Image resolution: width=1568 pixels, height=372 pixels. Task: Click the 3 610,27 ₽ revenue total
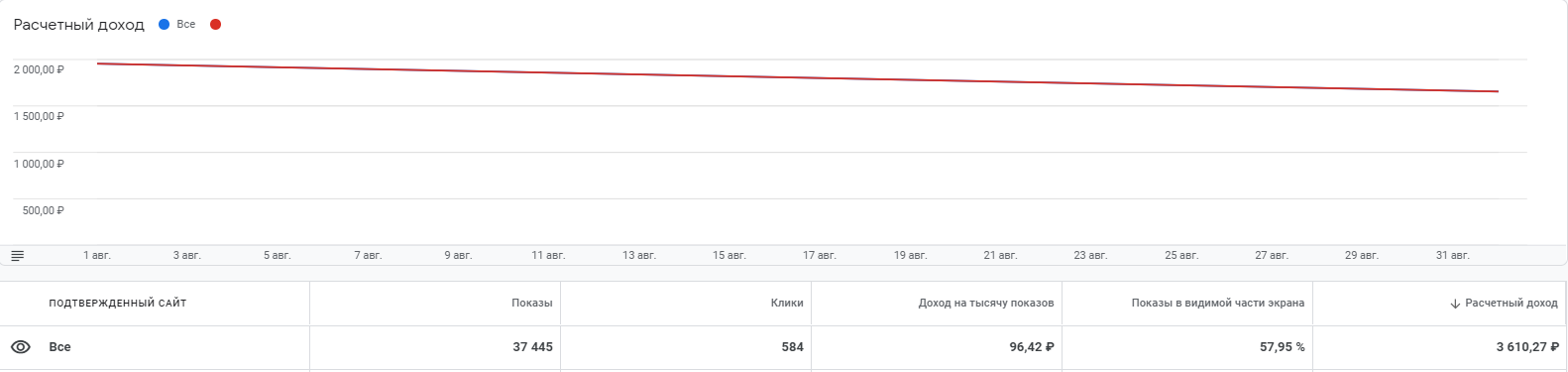1527,347
